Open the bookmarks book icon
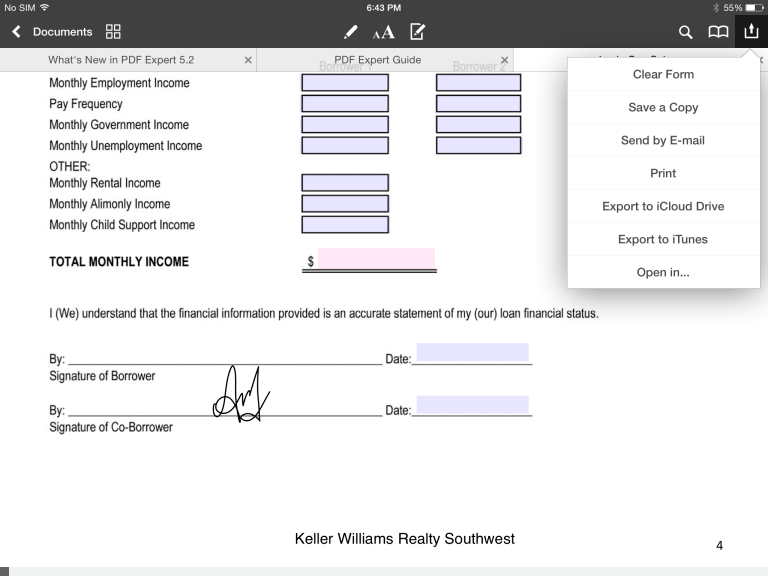768x576 pixels. (x=718, y=32)
